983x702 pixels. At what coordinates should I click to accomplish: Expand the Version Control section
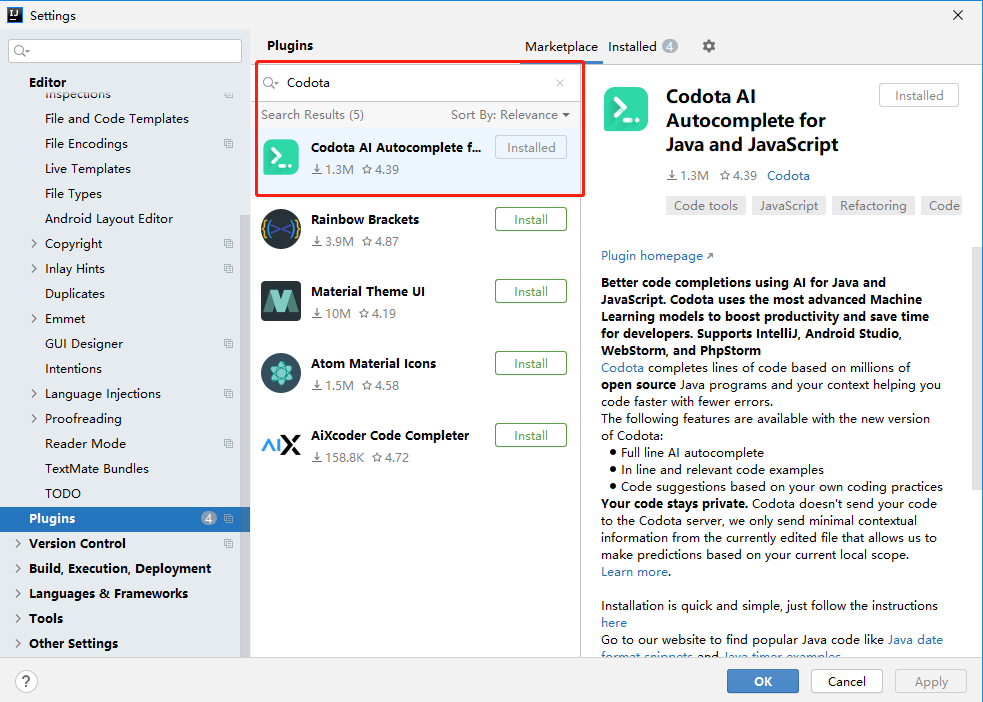(x=18, y=543)
